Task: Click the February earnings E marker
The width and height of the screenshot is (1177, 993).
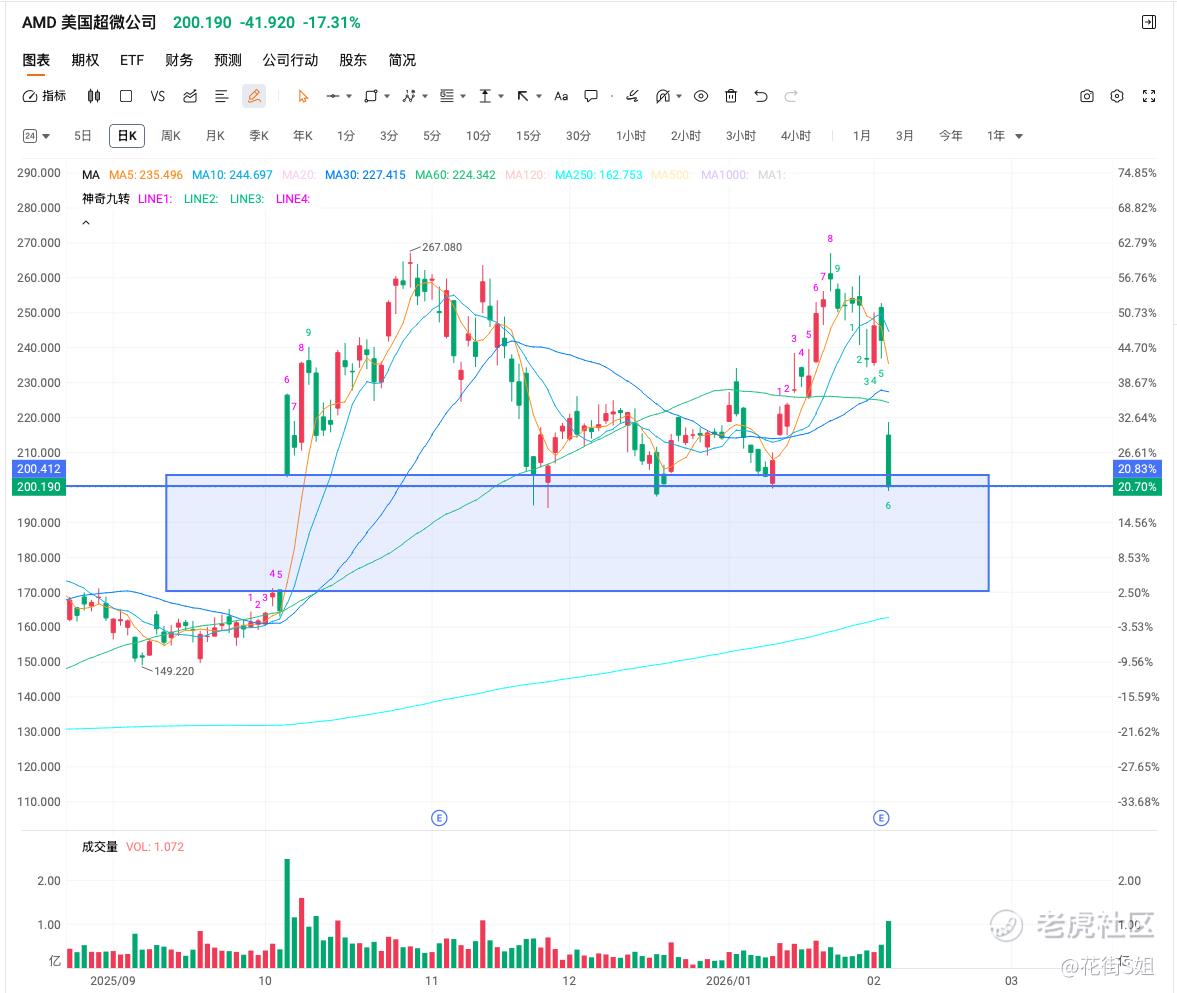Action: (x=881, y=818)
